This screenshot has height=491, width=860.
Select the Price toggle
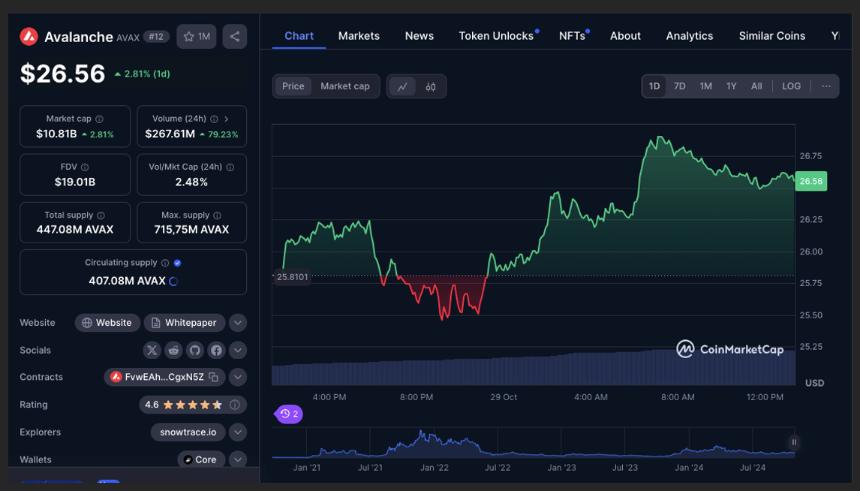293,86
